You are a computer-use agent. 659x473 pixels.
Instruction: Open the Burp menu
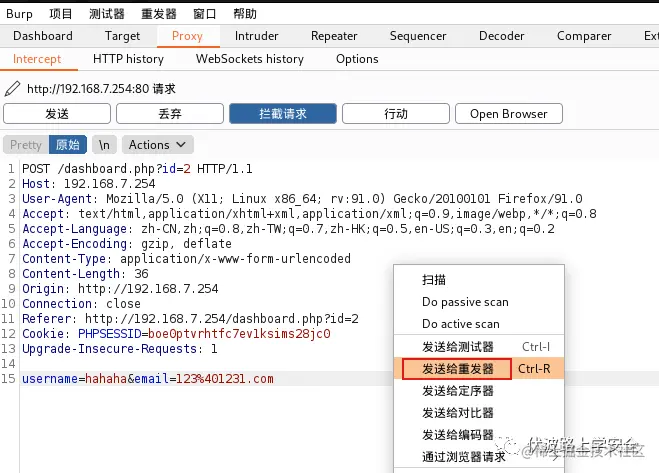[x=19, y=14]
